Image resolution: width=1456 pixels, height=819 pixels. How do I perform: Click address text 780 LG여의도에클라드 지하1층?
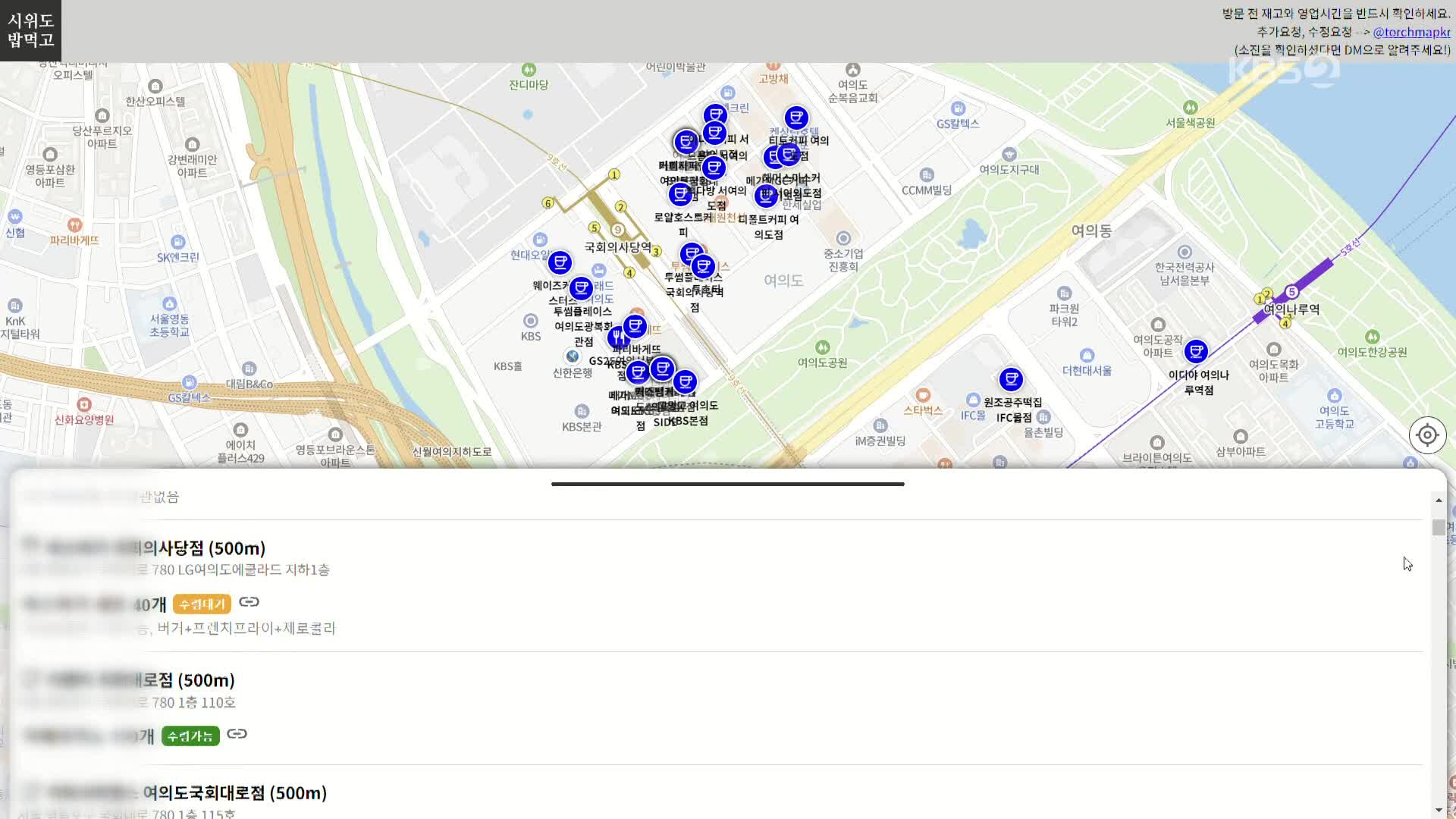241,570
